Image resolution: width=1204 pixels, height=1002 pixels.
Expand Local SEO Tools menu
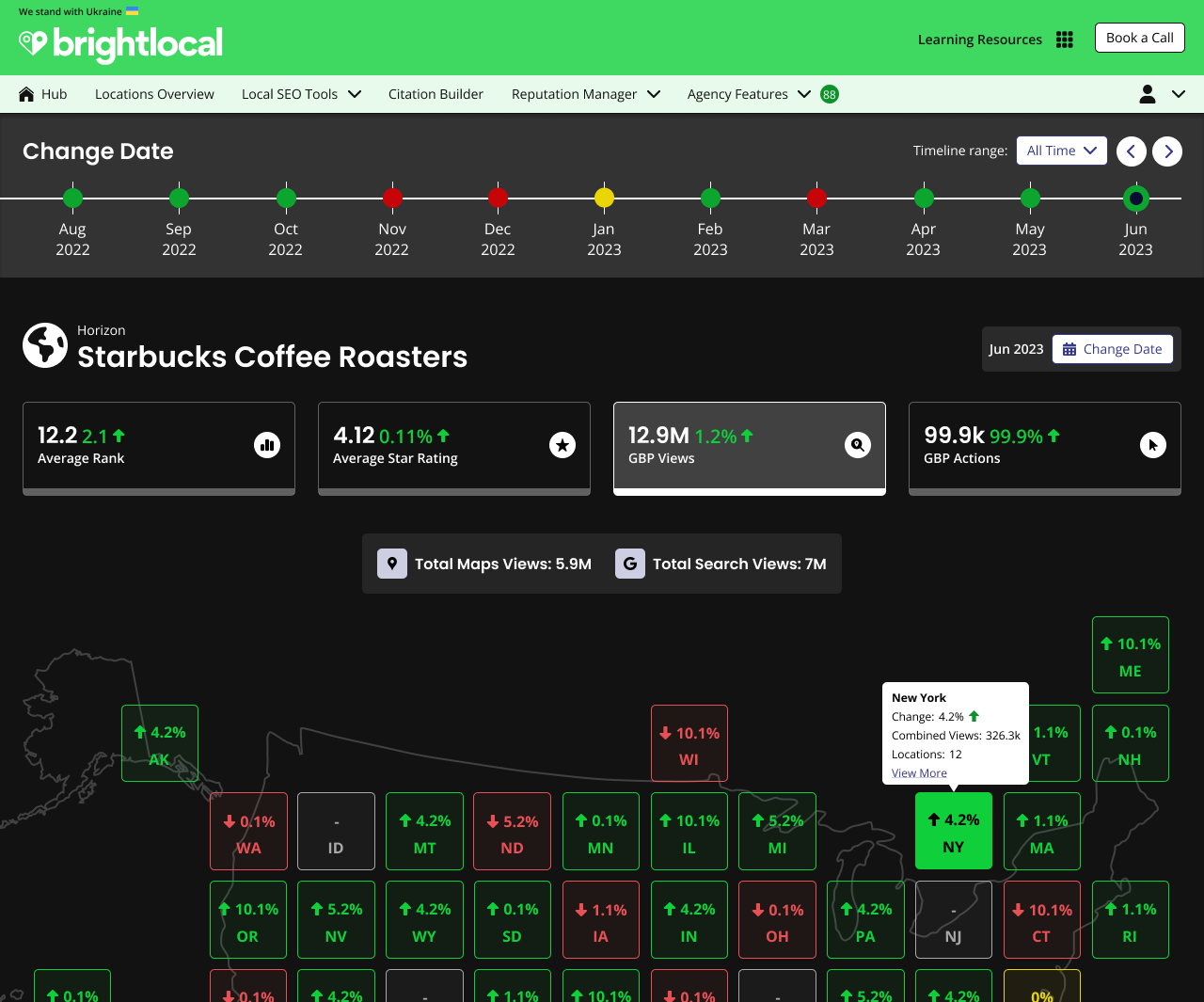302,94
